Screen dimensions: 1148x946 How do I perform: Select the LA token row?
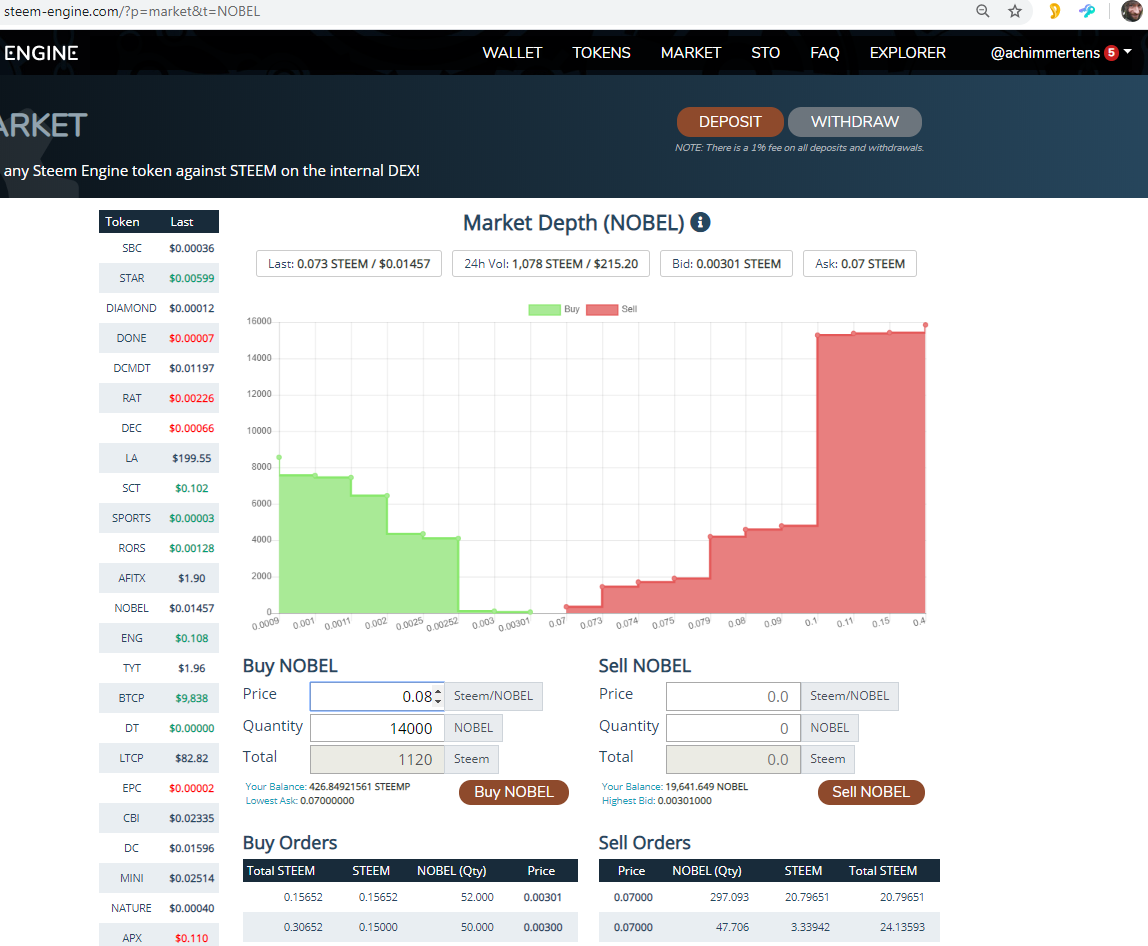[x=159, y=458]
